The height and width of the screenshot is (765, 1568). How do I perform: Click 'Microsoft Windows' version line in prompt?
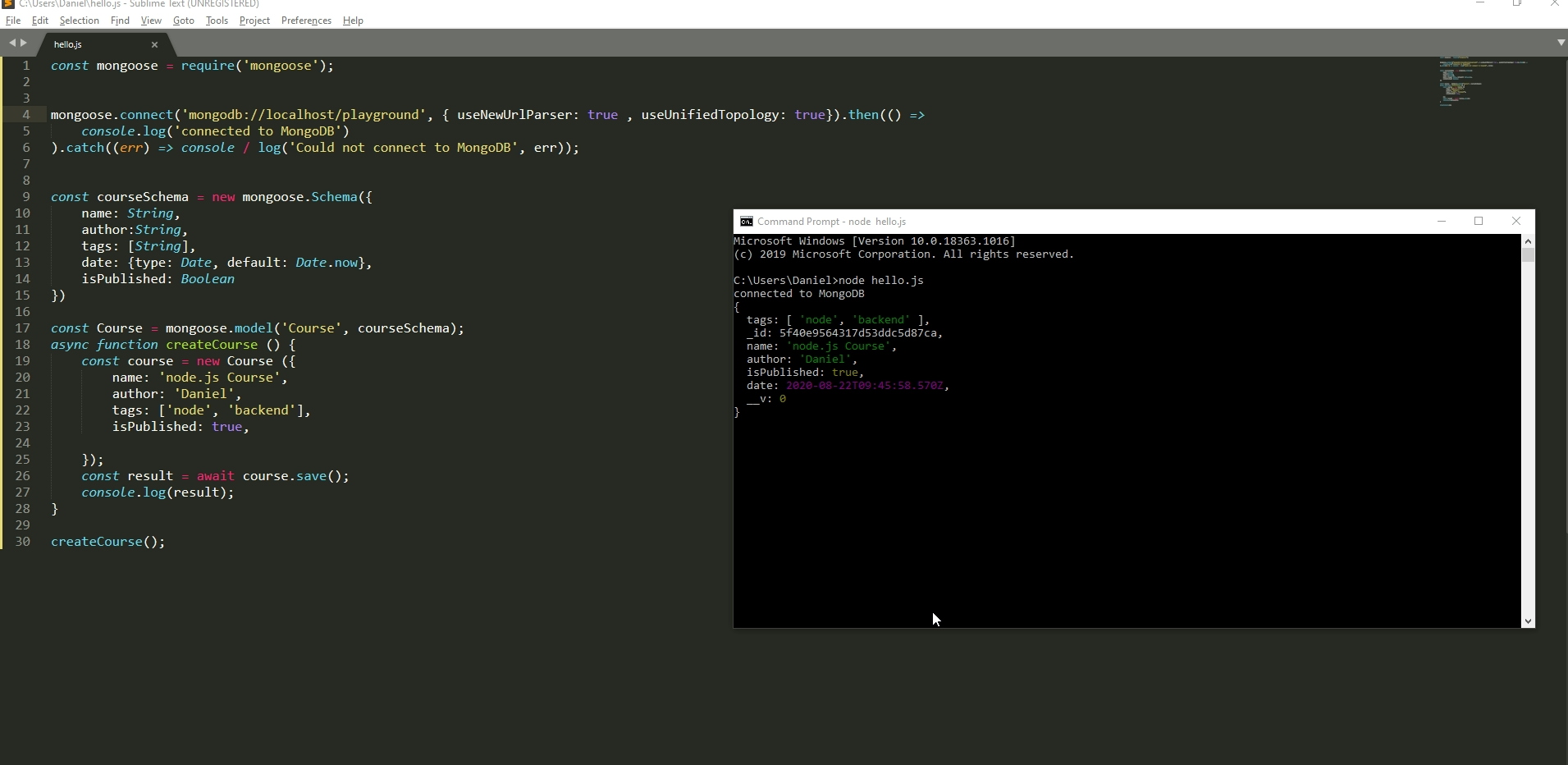(x=874, y=241)
